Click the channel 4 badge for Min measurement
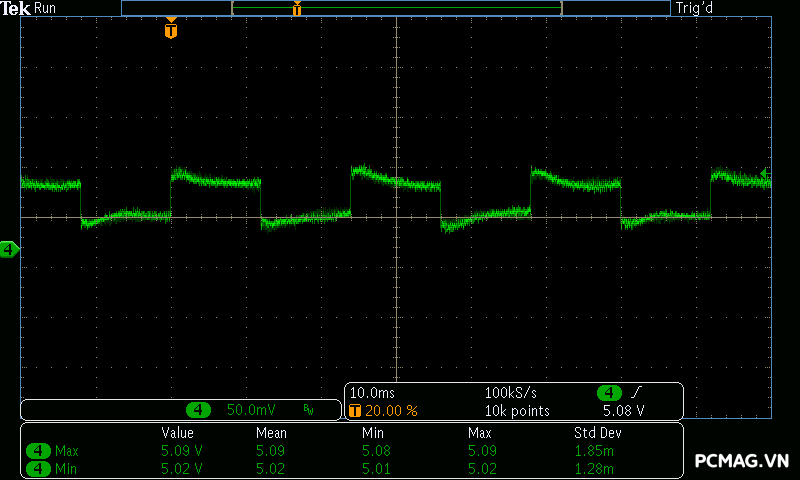The width and height of the screenshot is (800, 480). (38, 468)
